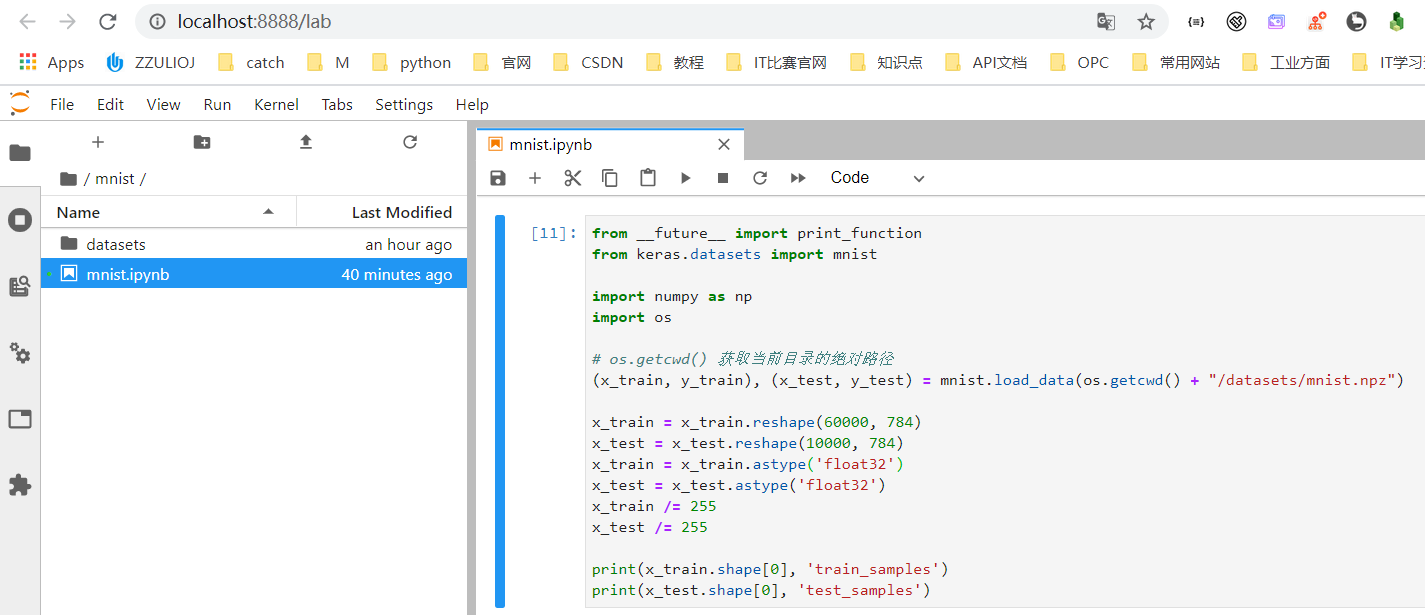
Task: Restart the kernel
Action: tap(760, 178)
